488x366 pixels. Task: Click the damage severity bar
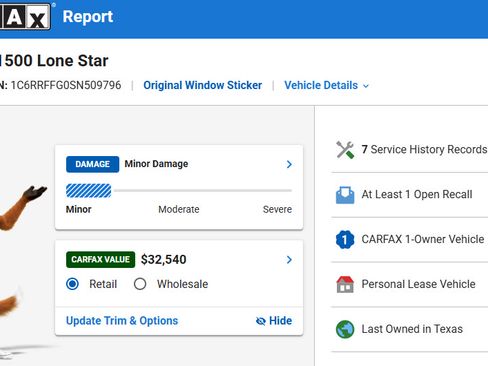coord(179,191)
